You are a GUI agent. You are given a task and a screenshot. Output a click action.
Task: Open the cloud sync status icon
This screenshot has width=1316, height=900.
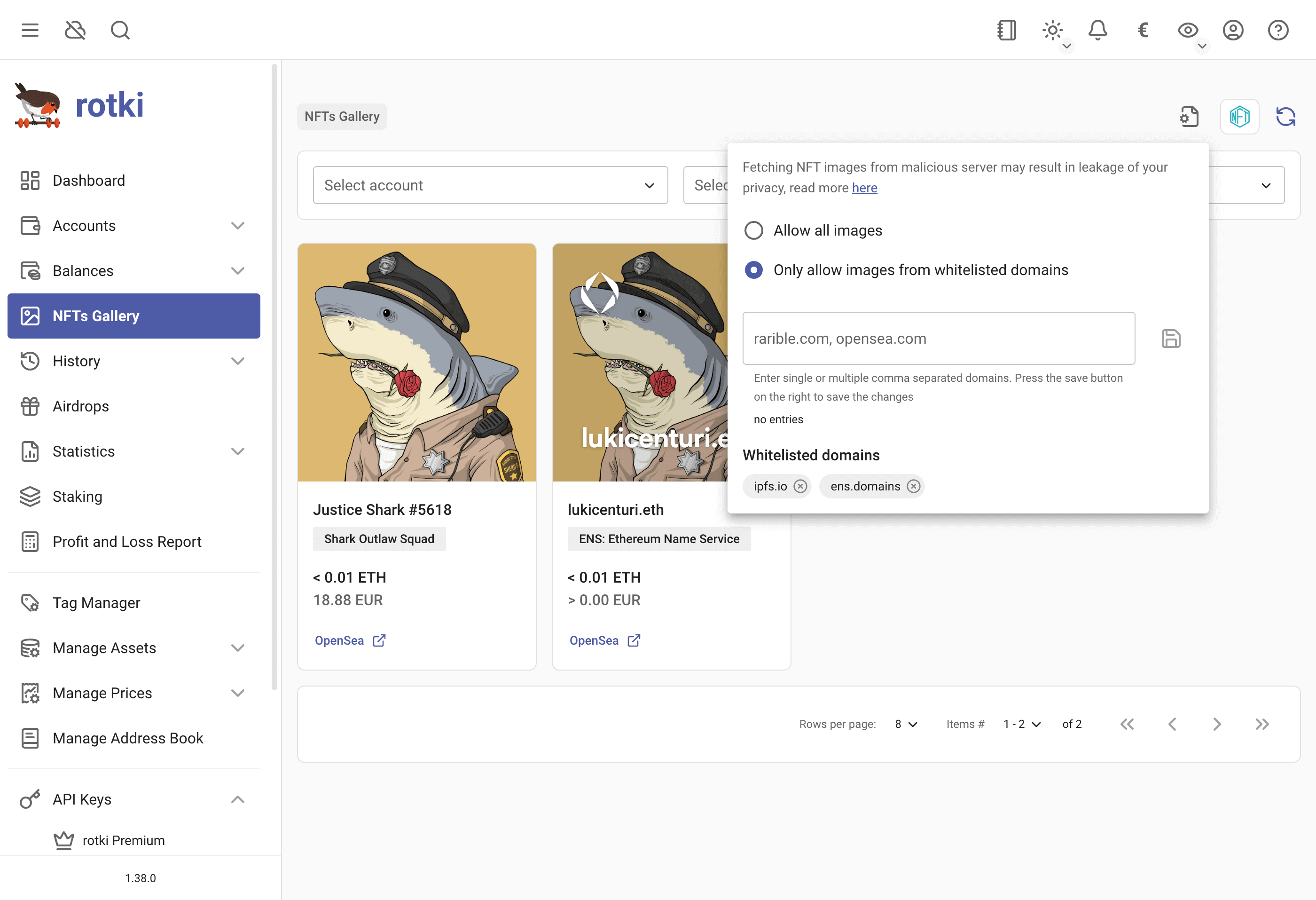[x=75, y=30]
